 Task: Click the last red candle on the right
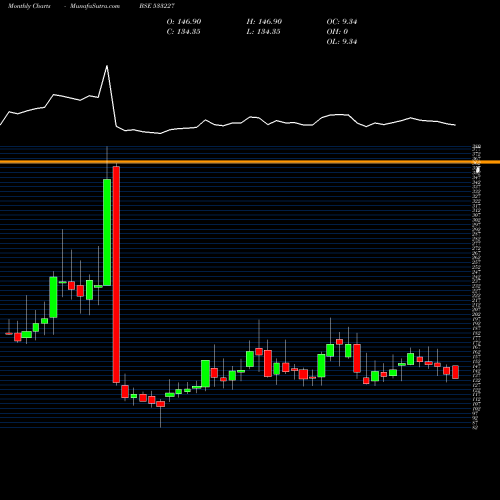coord(455,372)
